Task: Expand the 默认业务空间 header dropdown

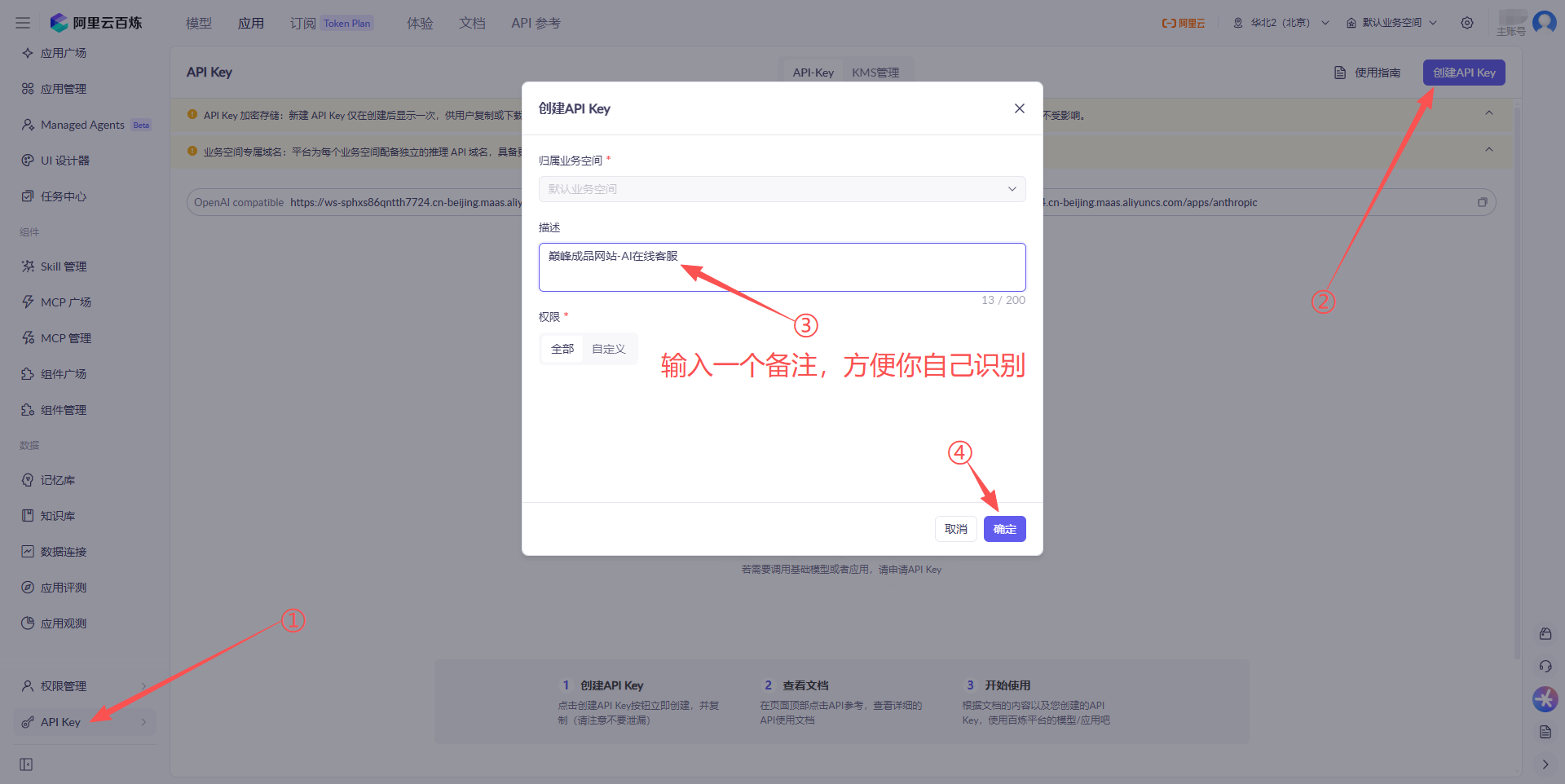Action: [x=1391, y=23]
